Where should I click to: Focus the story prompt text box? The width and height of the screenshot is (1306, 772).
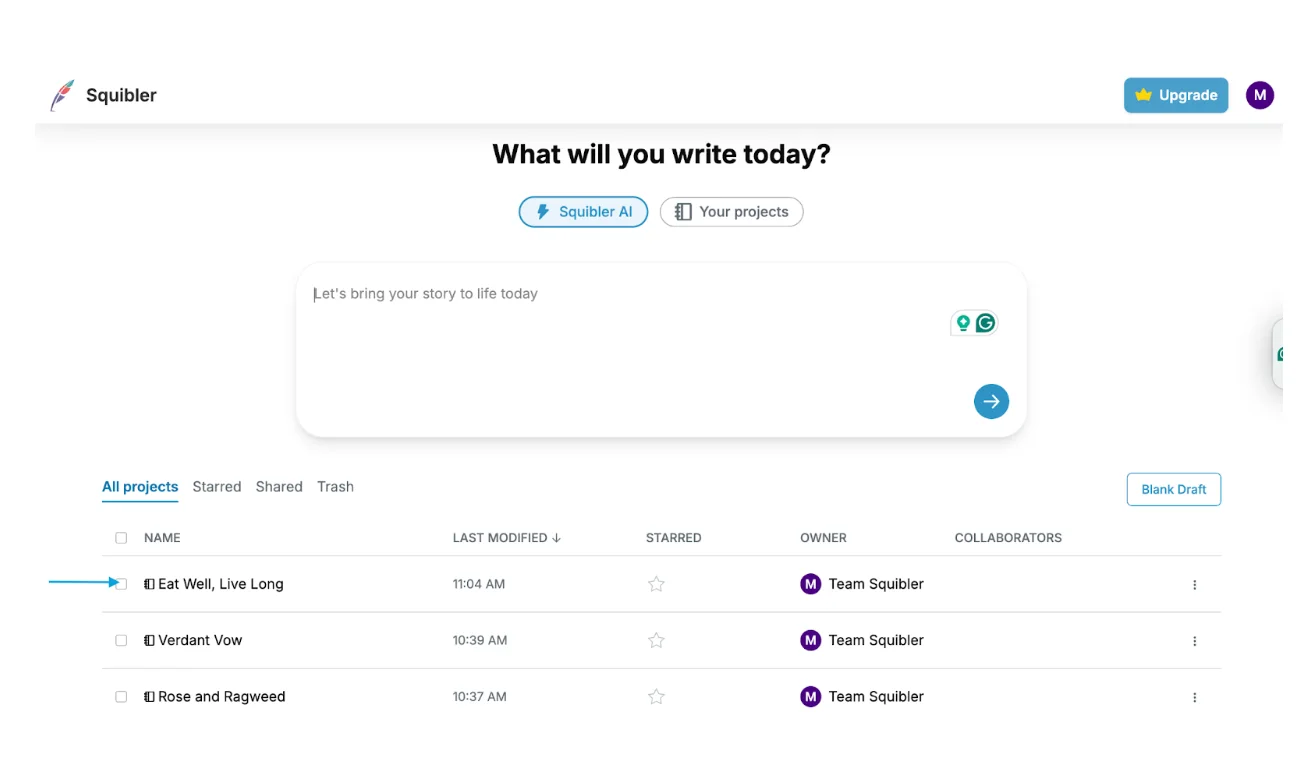(661, 350)
